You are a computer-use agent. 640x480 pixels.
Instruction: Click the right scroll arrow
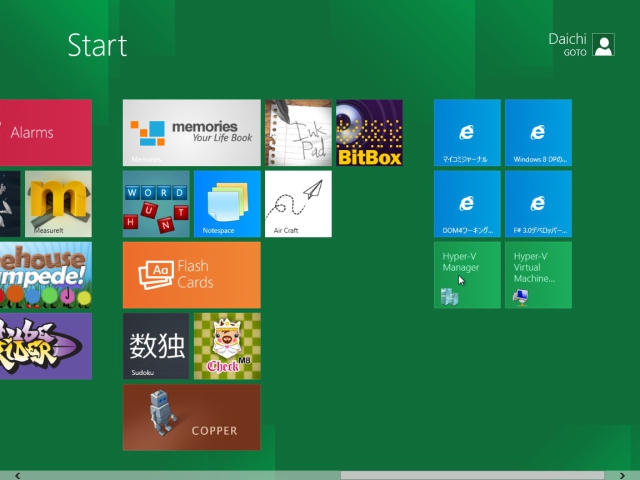tap(622, 476)
